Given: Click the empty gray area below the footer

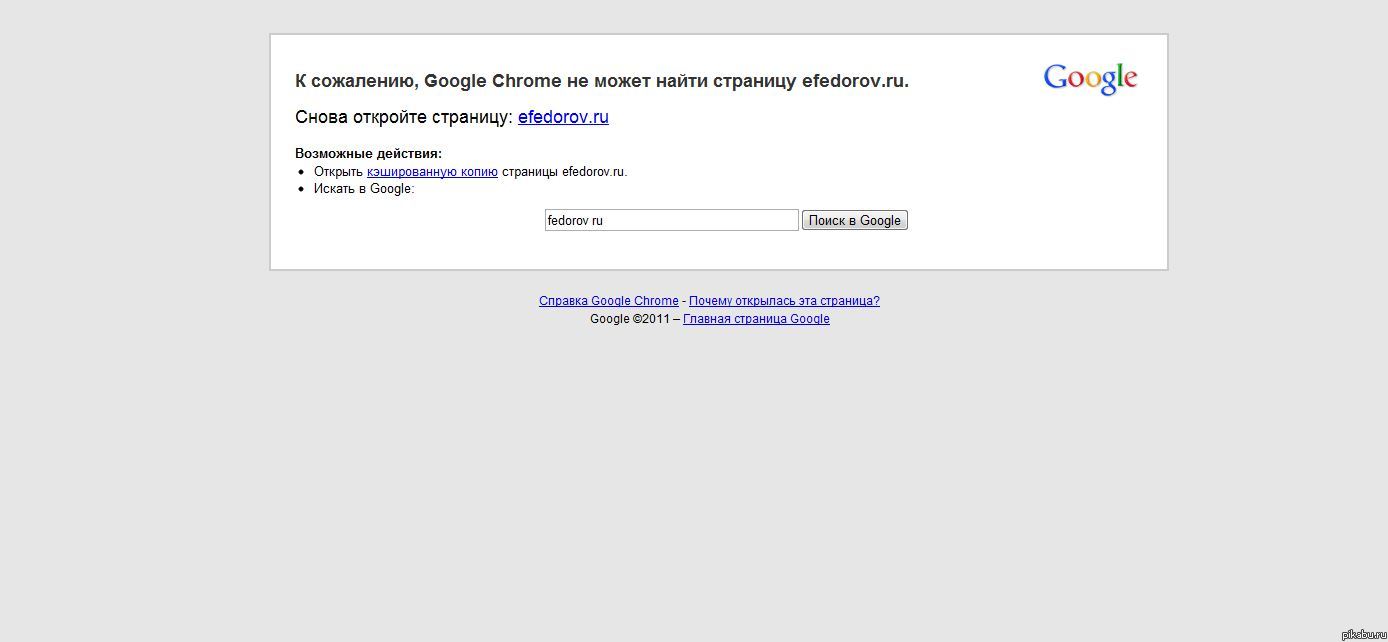Looking at the screenshot, I should click(x=694, y=480).
